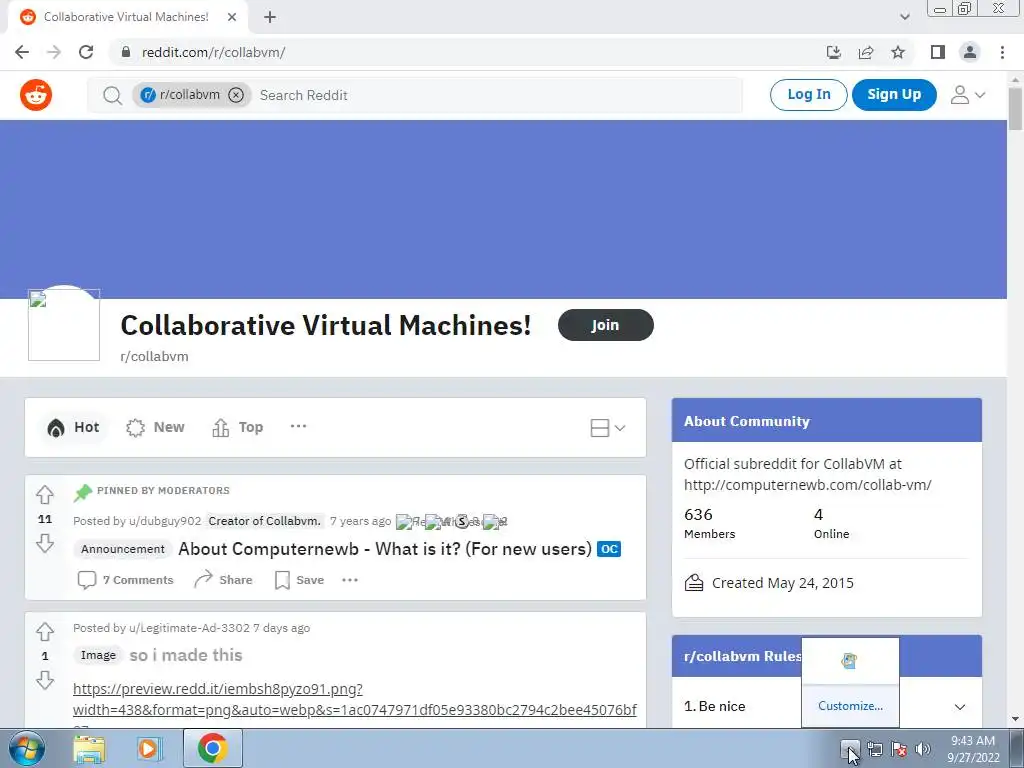Click the Sign Up button
The width and height of the screenshot is (1024, 768).
coord(894,95)
